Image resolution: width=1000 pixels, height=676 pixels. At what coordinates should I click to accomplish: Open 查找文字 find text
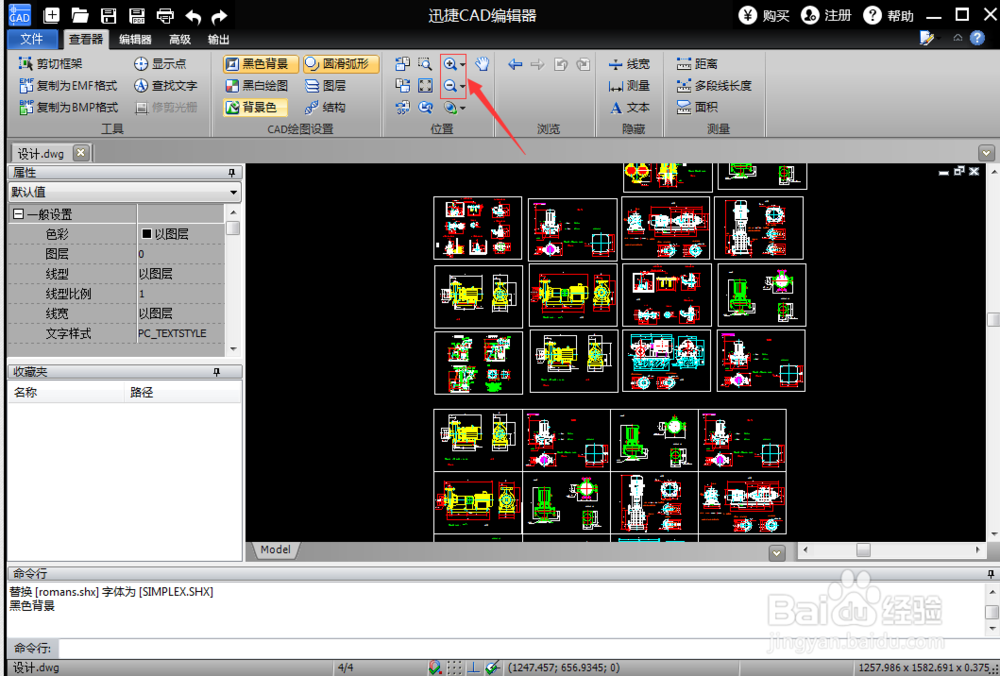(166, 85)
